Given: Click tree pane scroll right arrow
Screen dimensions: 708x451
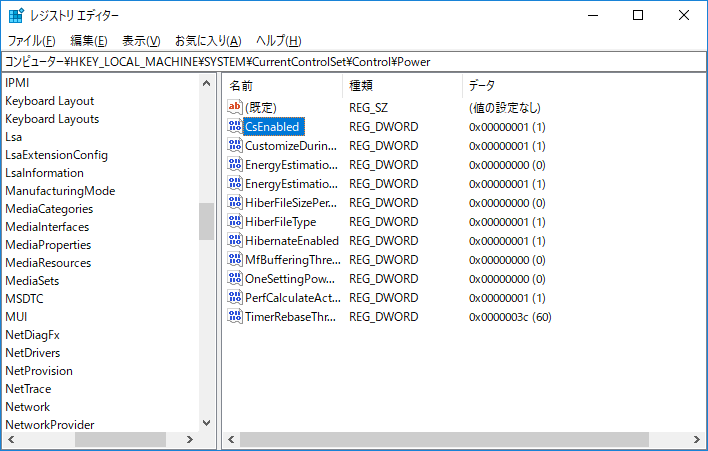Looking at the screenshot, I should (190, 439).
